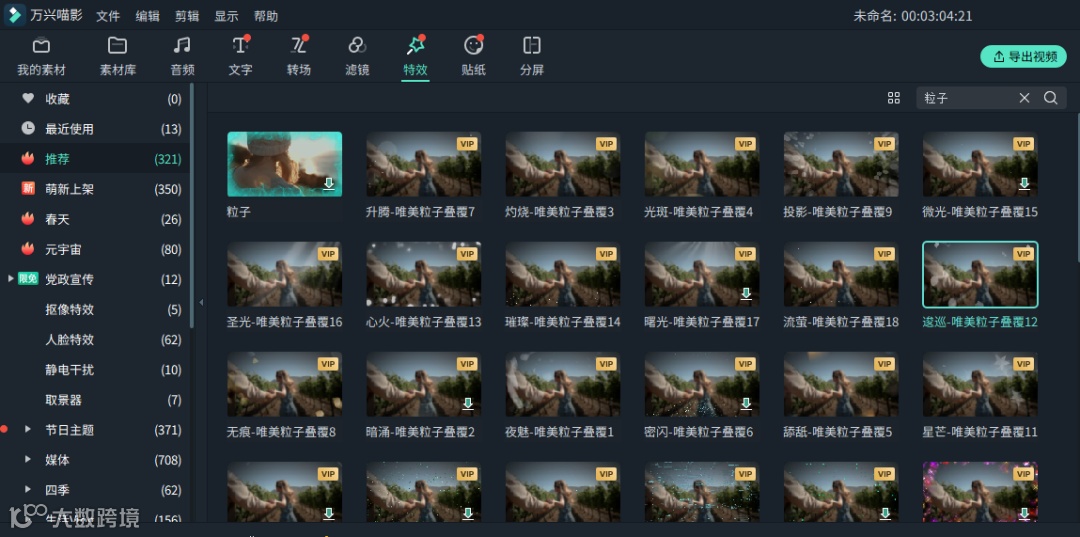Screen dimensions: 1080x537
Task: Select the 取景器 category
Action: pyautogui.click(x=95, y=400)
